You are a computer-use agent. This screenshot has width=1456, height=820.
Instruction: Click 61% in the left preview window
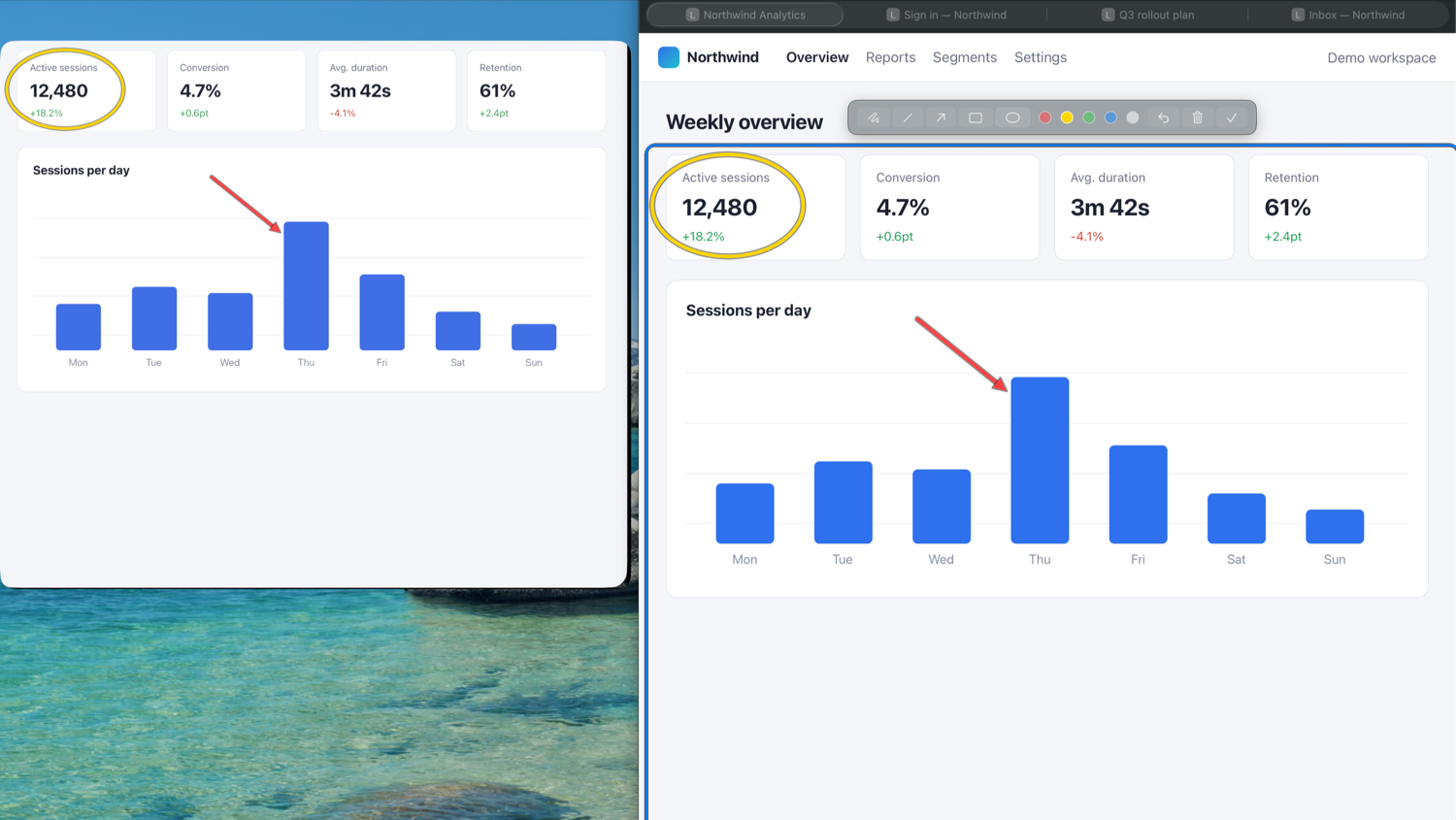[497, 91]
